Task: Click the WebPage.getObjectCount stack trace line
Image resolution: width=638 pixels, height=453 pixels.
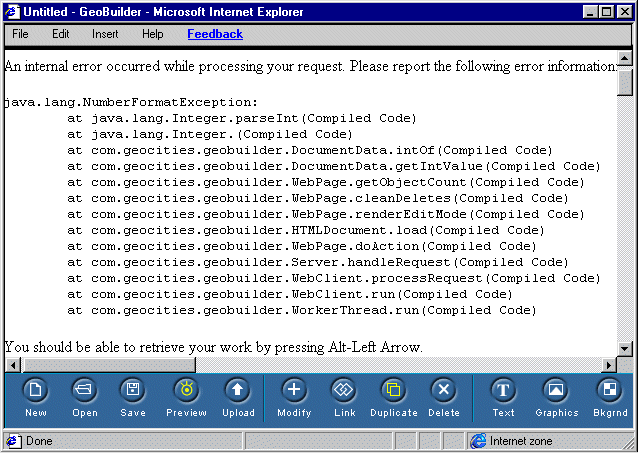Action: 326,182
